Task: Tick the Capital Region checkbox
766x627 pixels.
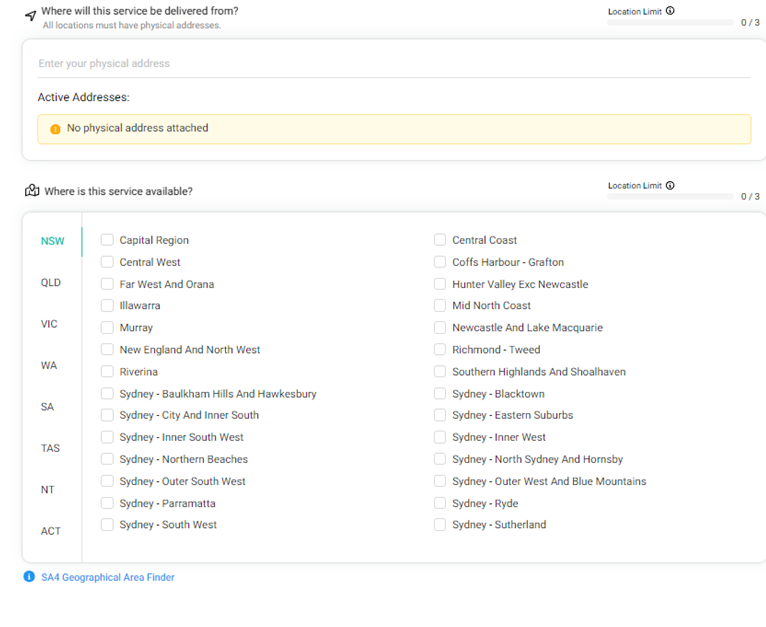Action: [x=107, y=240]
